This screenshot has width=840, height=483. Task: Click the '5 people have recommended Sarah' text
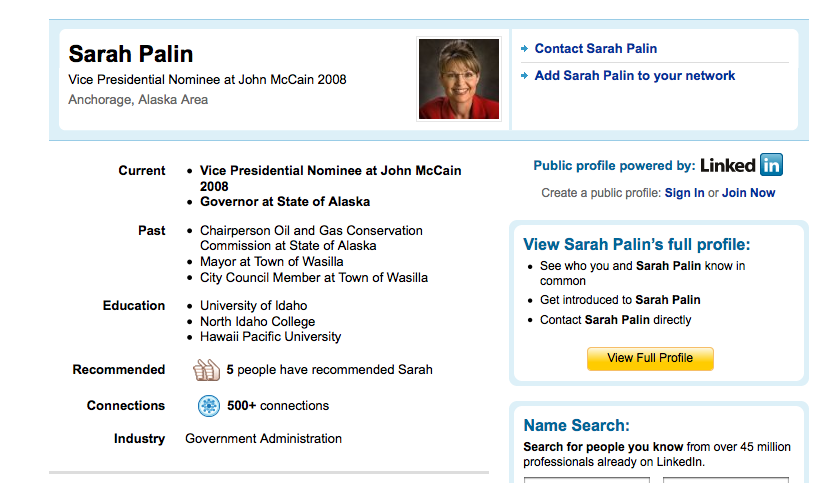[329, 370]
